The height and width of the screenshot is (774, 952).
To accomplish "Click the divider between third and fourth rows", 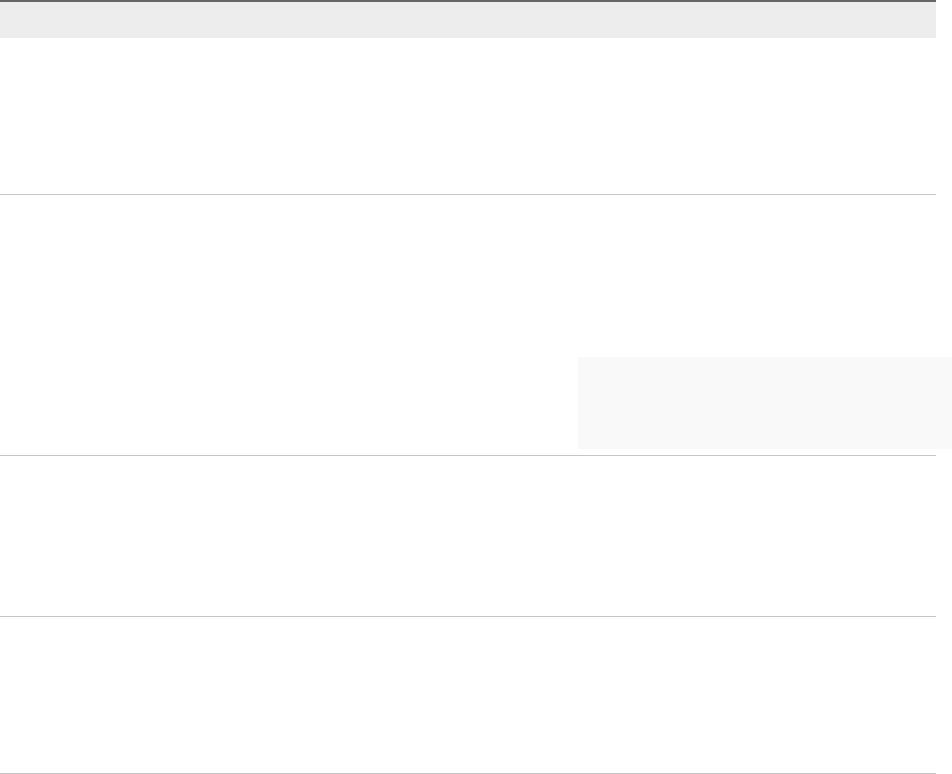I will point(468,617).
